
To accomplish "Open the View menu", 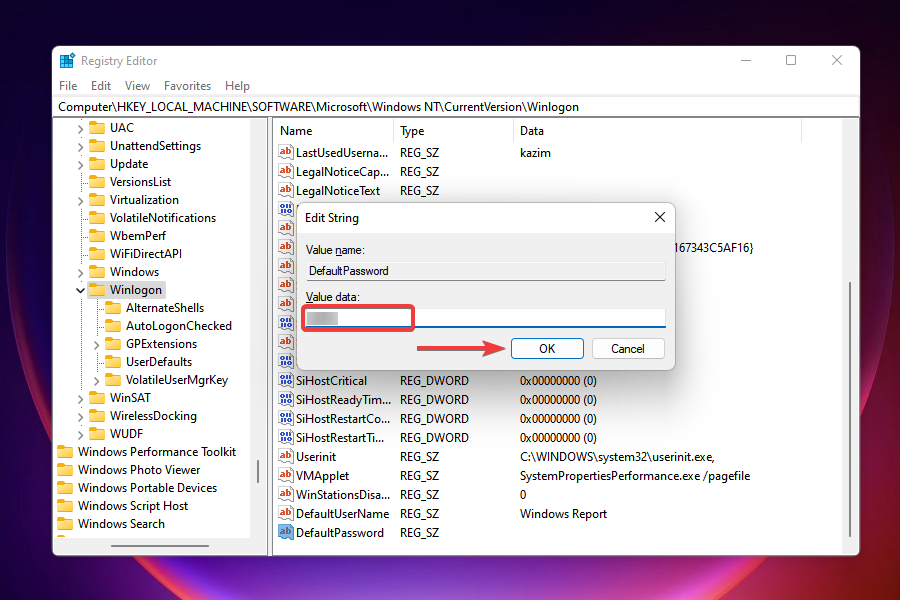I will pos(137,86).
